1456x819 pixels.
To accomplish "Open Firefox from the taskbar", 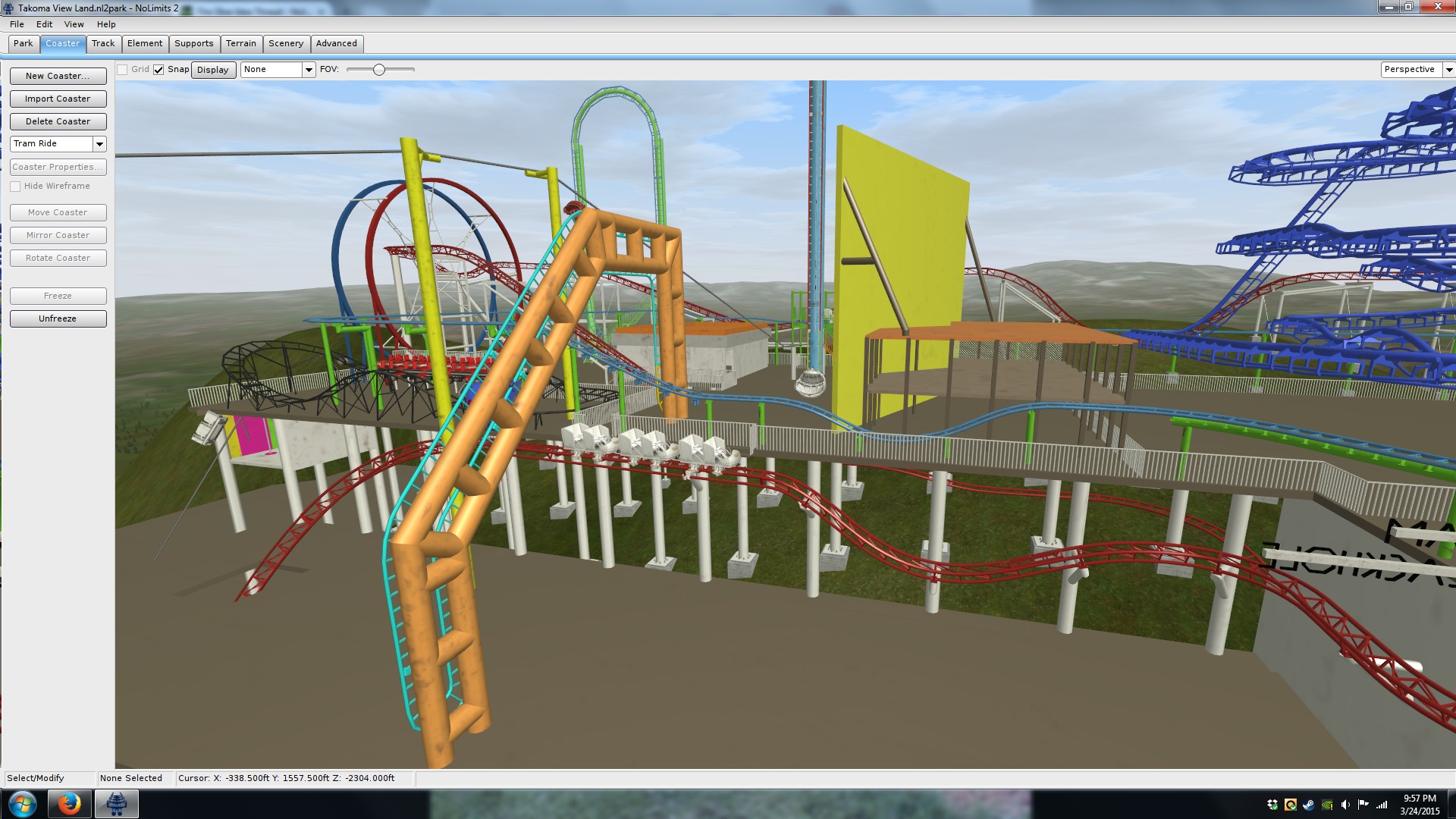I will (x=69, y=804).
